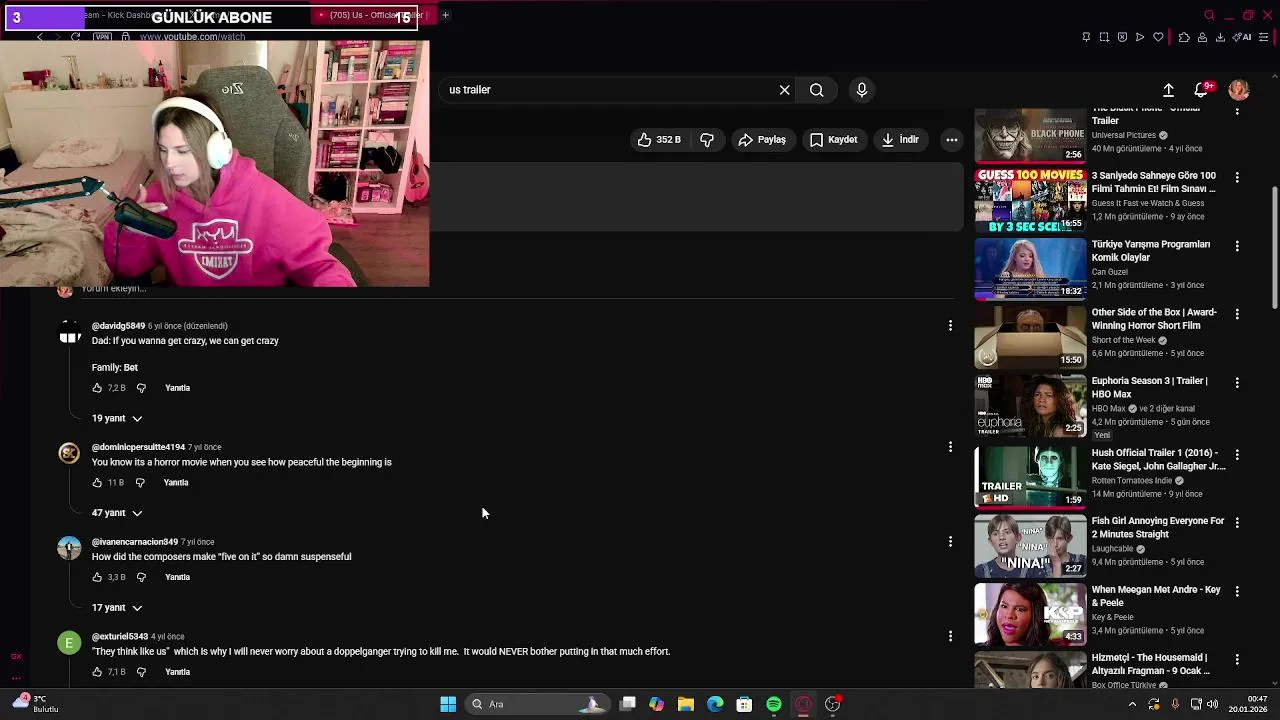Open Spotify from the taskbar
This screenshot has width=1280, height=720.
(774, 704)
